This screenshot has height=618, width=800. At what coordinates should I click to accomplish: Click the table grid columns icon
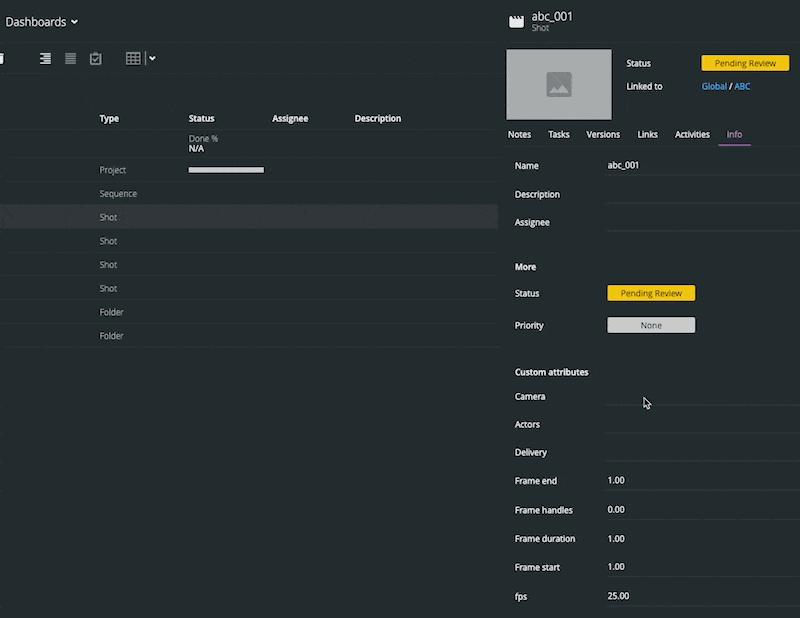[x=133, y=59]
